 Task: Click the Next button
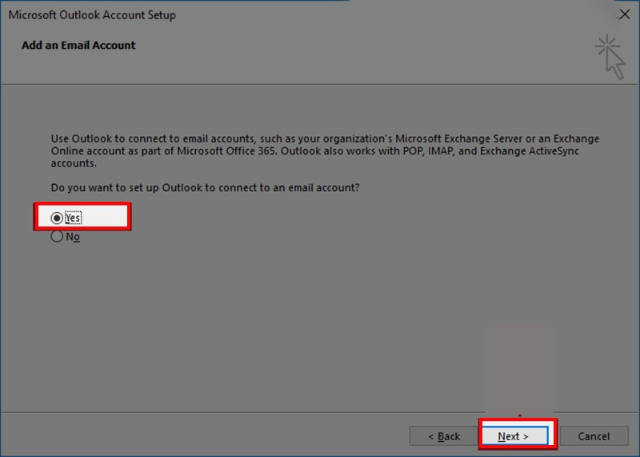514,436
